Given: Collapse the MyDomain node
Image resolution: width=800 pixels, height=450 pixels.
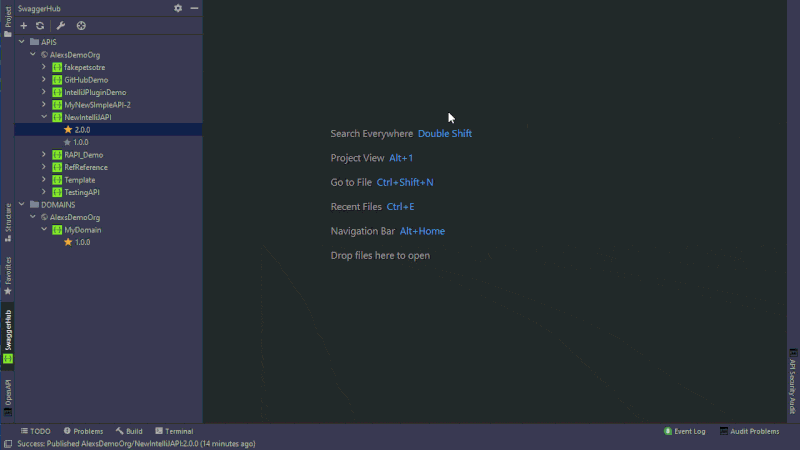Looking at the screenshot, I should 44,229.
